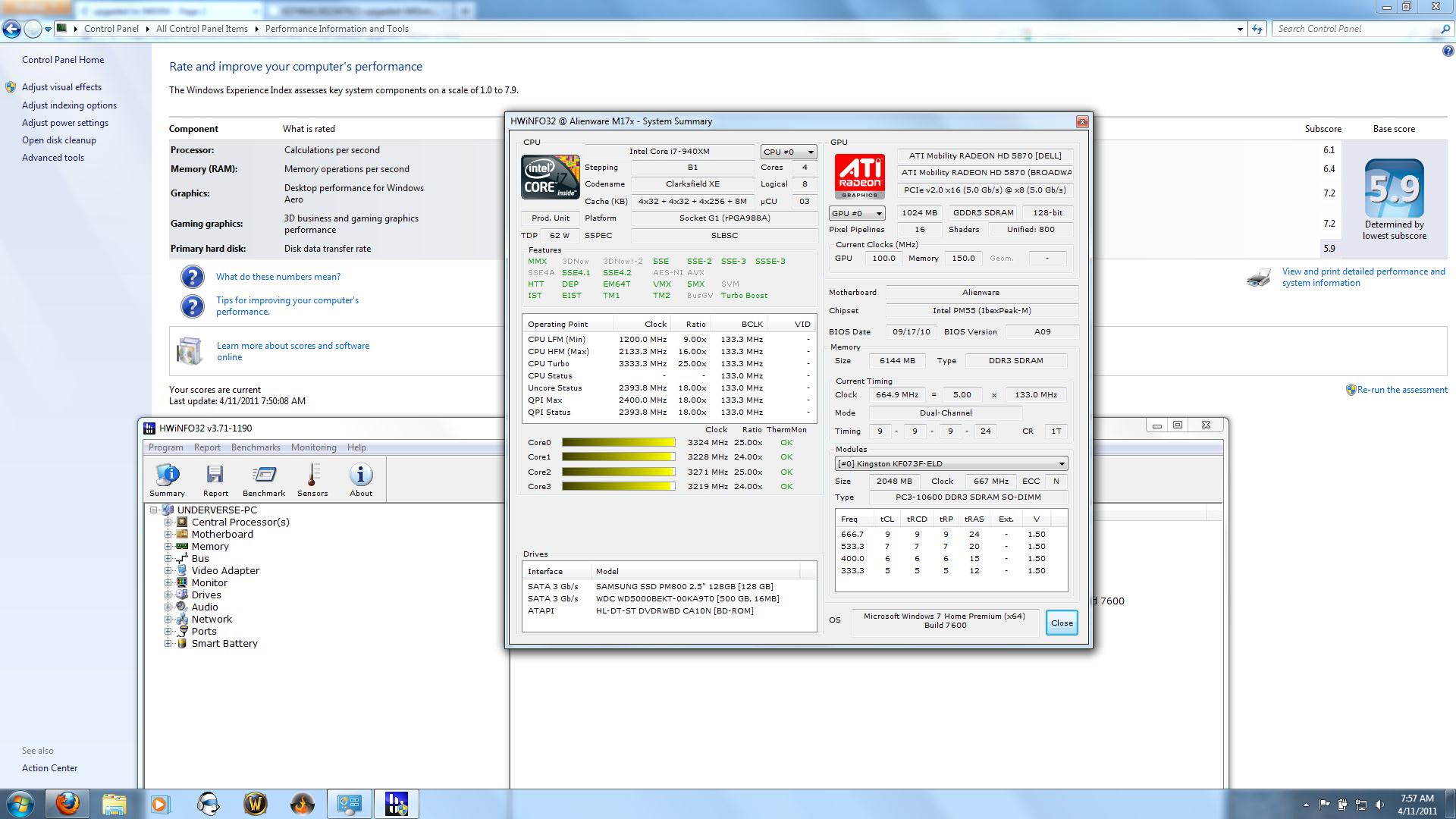This screenshot has height=819, width=1456.
Task: Click the shield icon next to Re-run the assessment
Action: pos(1351,390)
